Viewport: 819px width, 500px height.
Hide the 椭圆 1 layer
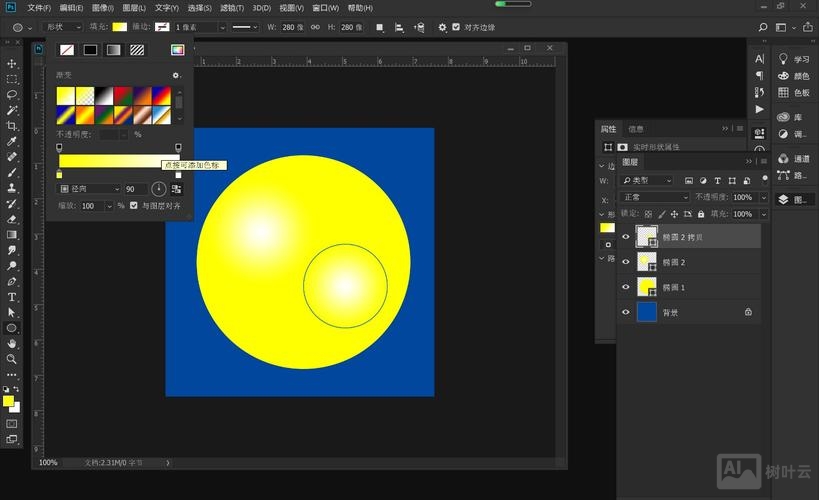click(x=626, y=287)
